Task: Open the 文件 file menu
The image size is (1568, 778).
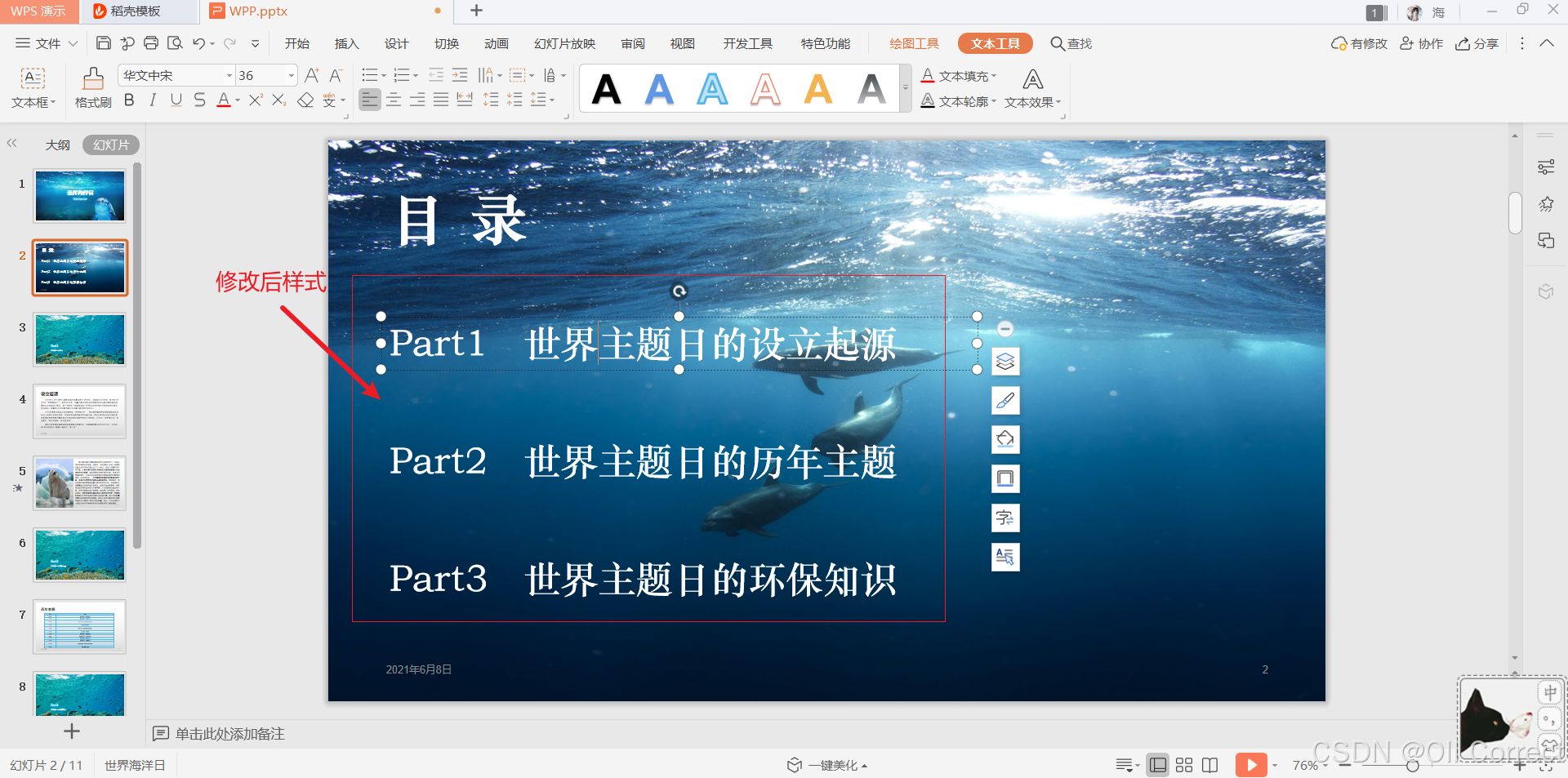Action: coord(47,43)
